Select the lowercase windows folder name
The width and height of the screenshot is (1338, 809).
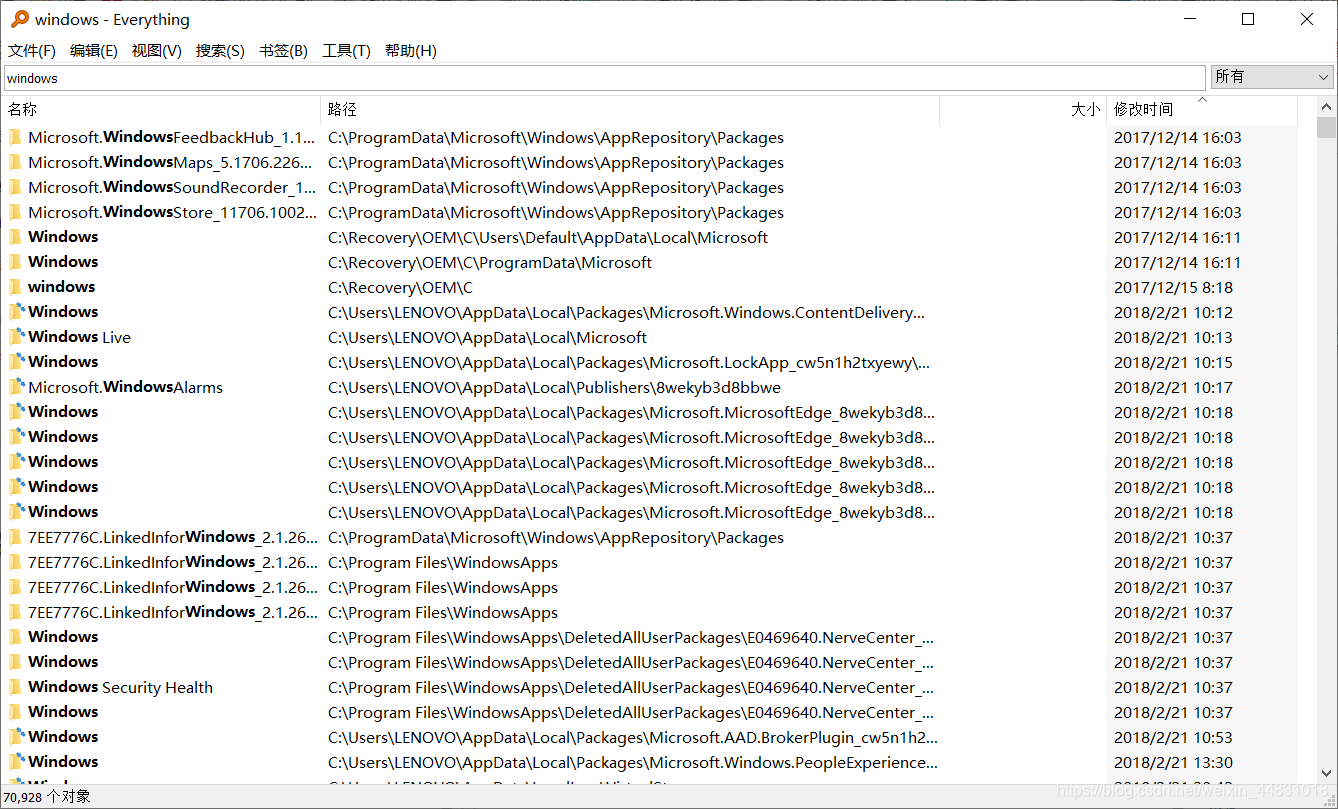coord(61,287)
